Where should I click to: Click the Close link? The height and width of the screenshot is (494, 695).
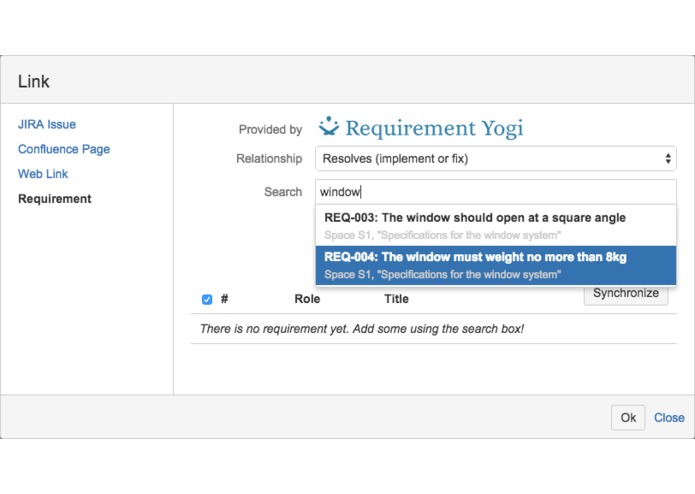point(669,418)
